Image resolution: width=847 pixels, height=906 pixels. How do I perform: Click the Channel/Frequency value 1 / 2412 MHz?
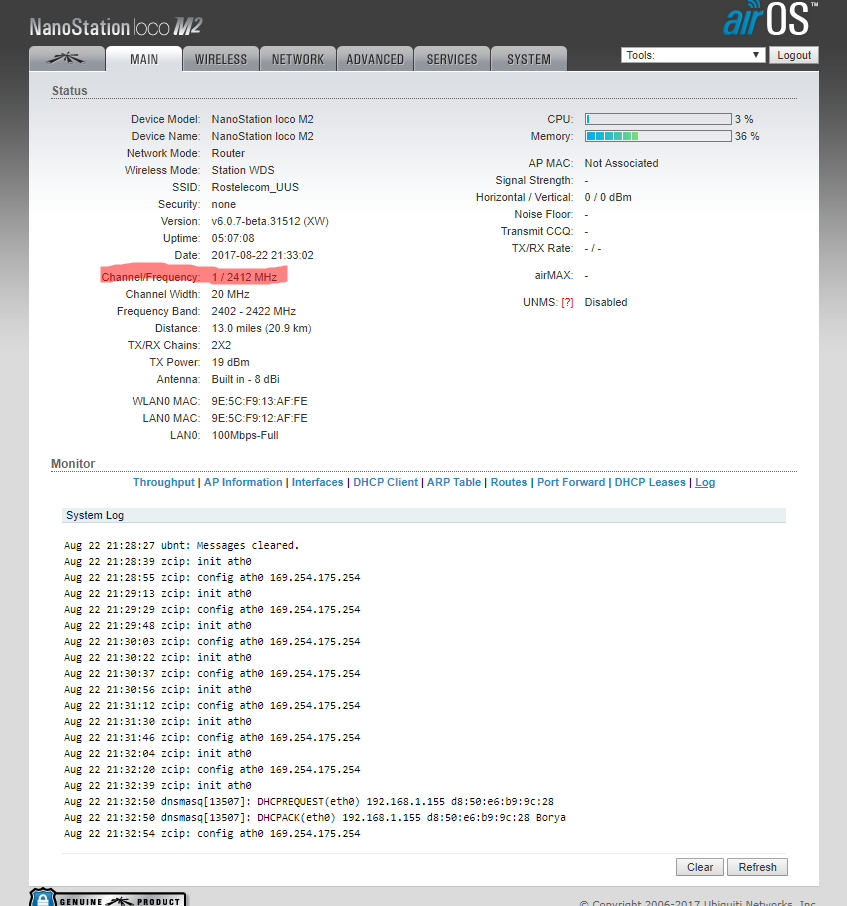[x=244, y=277]
